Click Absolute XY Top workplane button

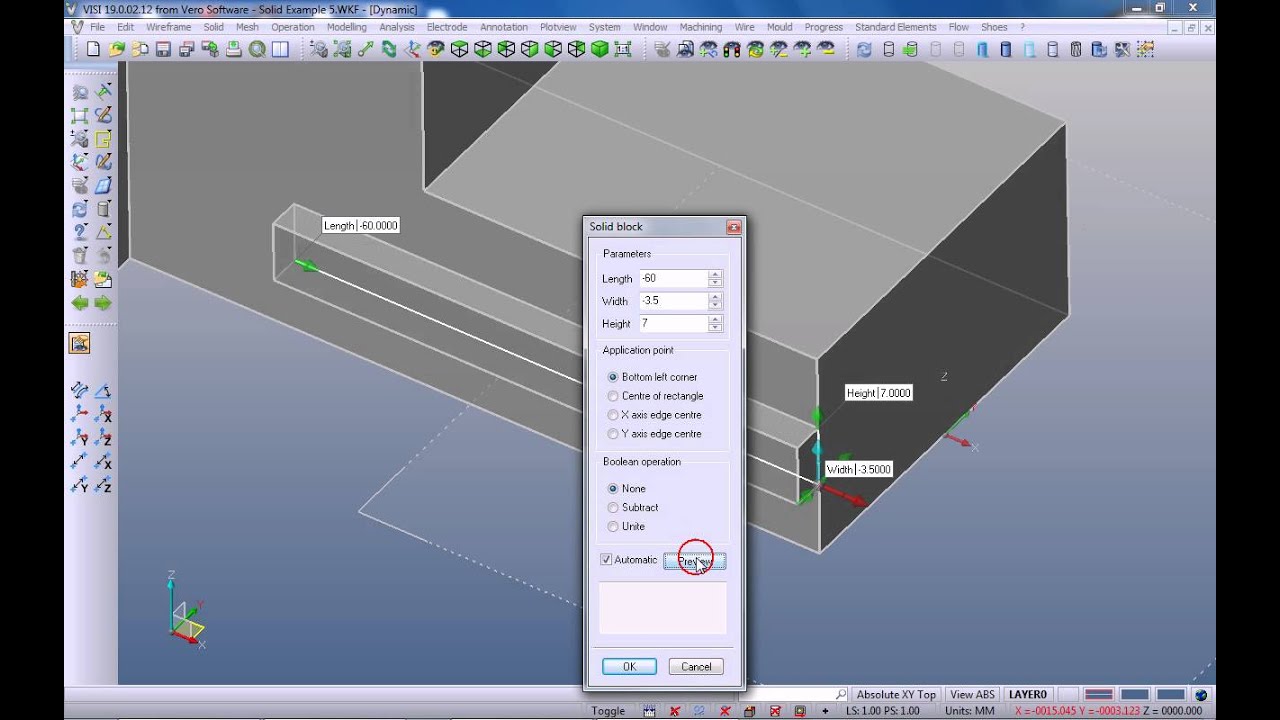pos(896,695)
